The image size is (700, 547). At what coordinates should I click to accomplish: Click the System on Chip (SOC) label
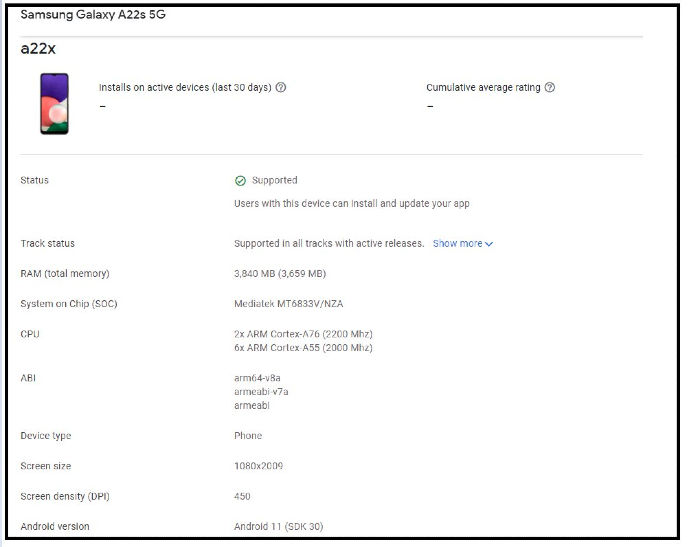point(69,304)
